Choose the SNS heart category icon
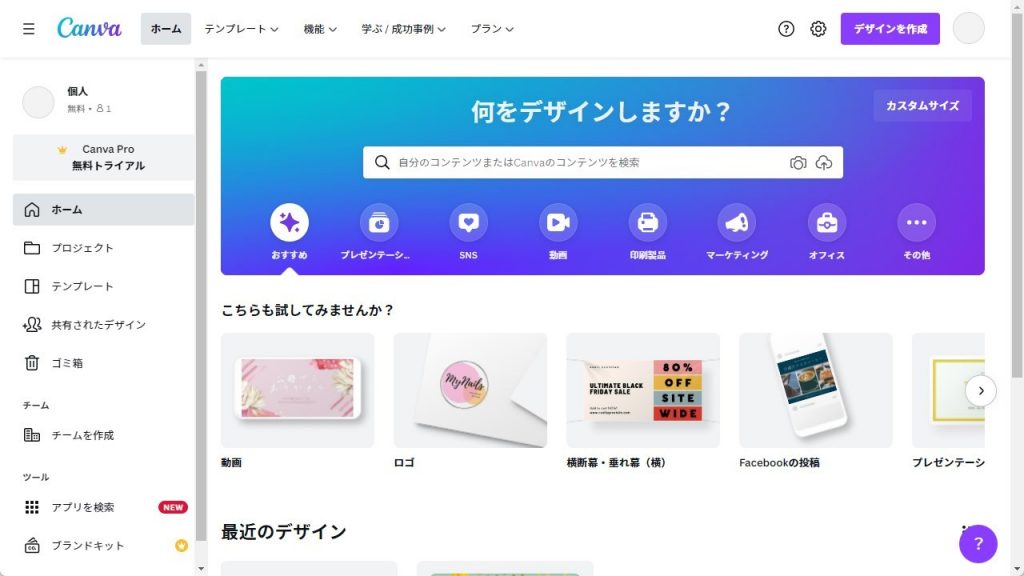This screenshot has width=1024, height=576. (x=468, y=223)
